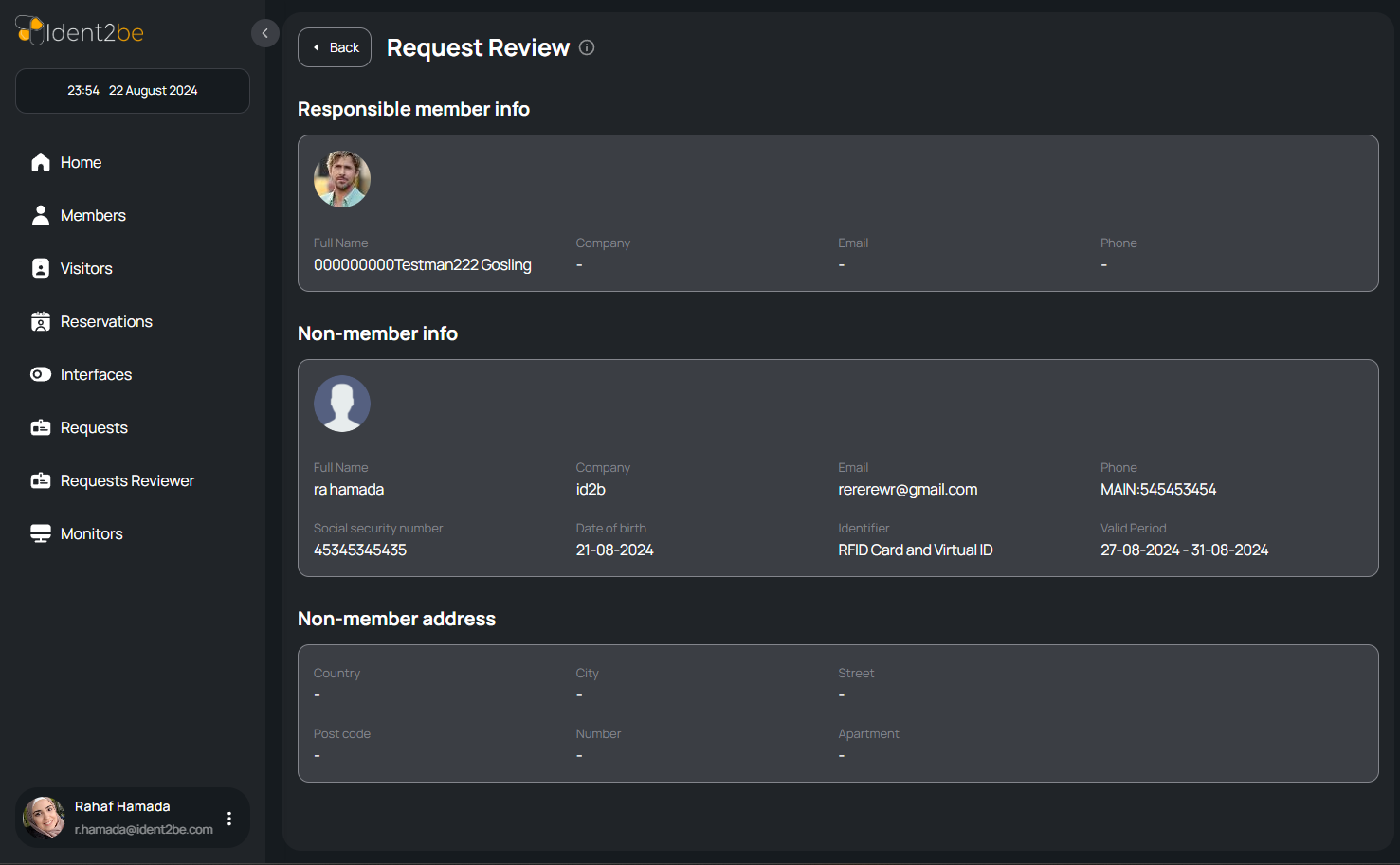The image size is (1400, 865).
Task: Click the Ident2be logo
Action: pyautogui.click(x=80, y=31)
